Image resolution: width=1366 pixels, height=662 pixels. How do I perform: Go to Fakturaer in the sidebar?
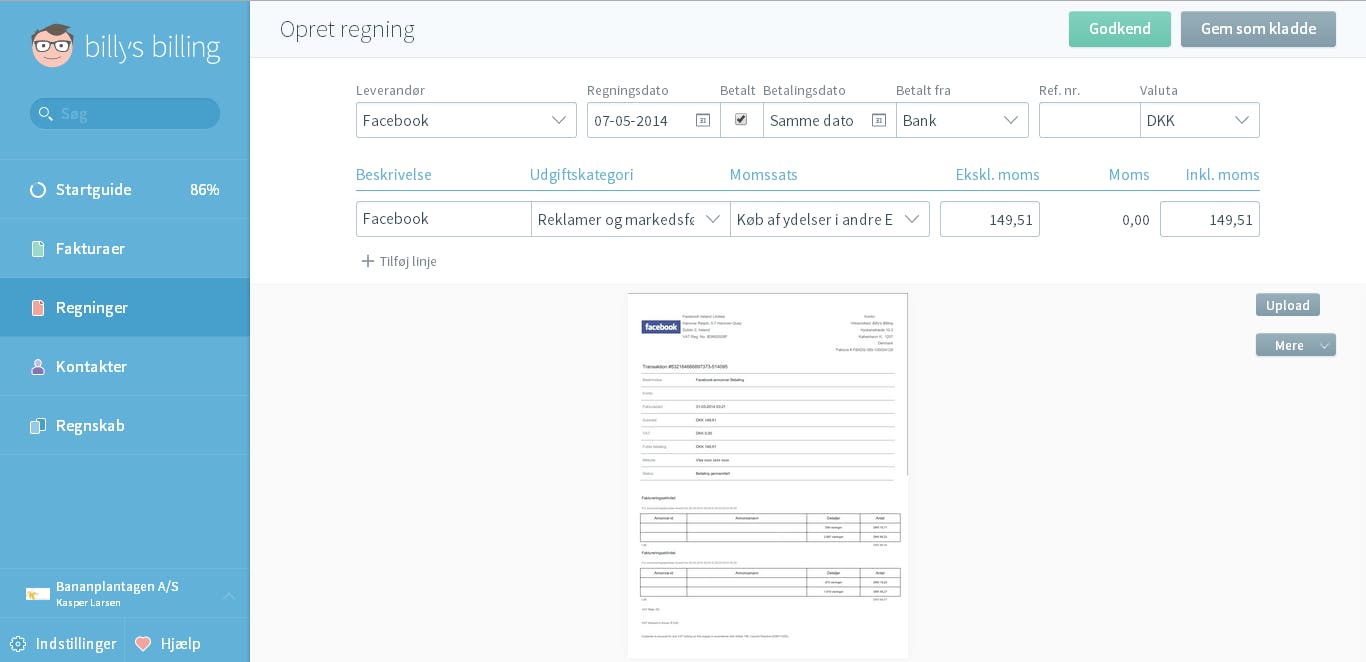click(124, 249)
